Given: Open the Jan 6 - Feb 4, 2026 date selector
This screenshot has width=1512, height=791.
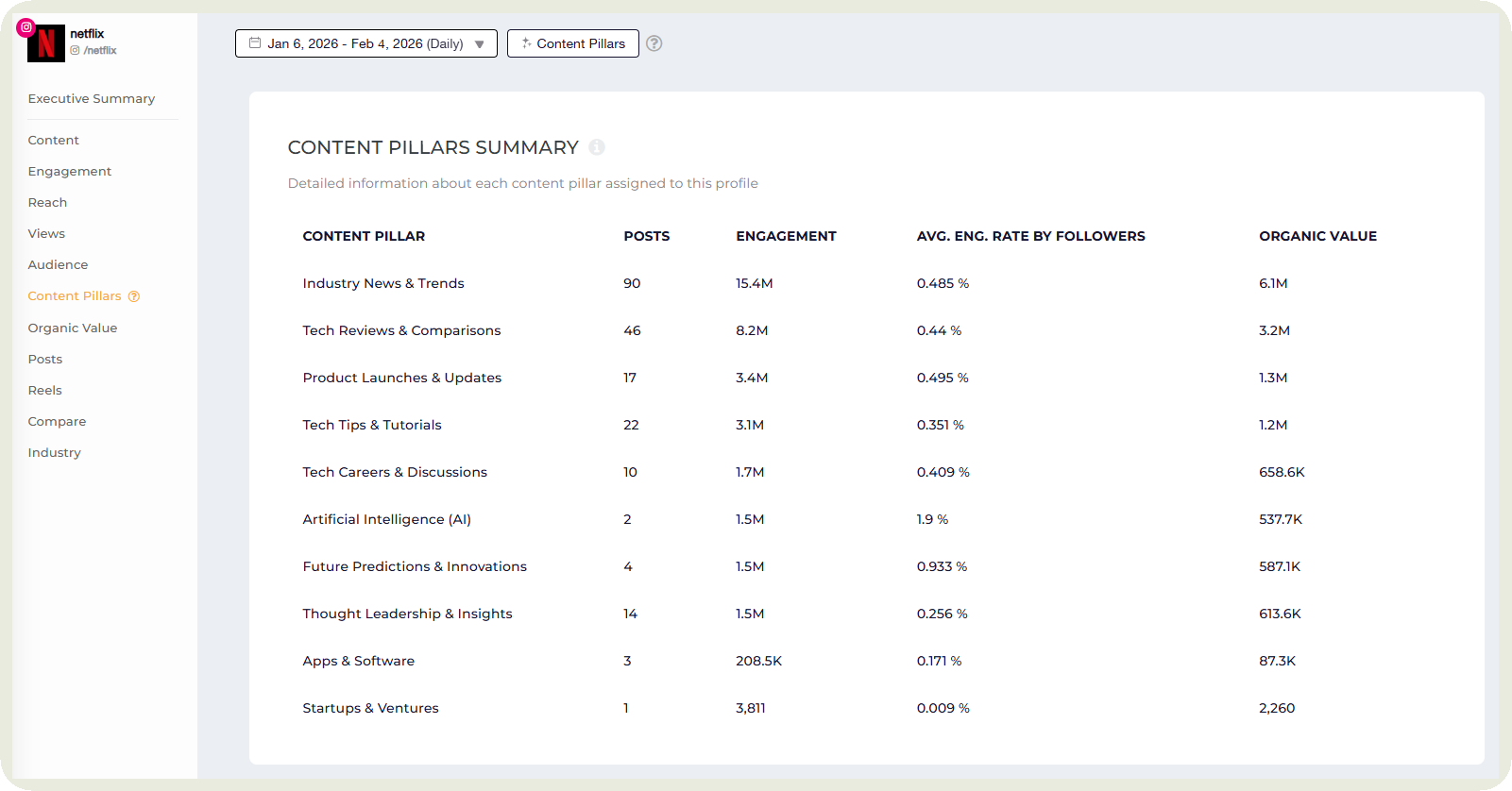Looking at the screenshot, I should point(366,43).
